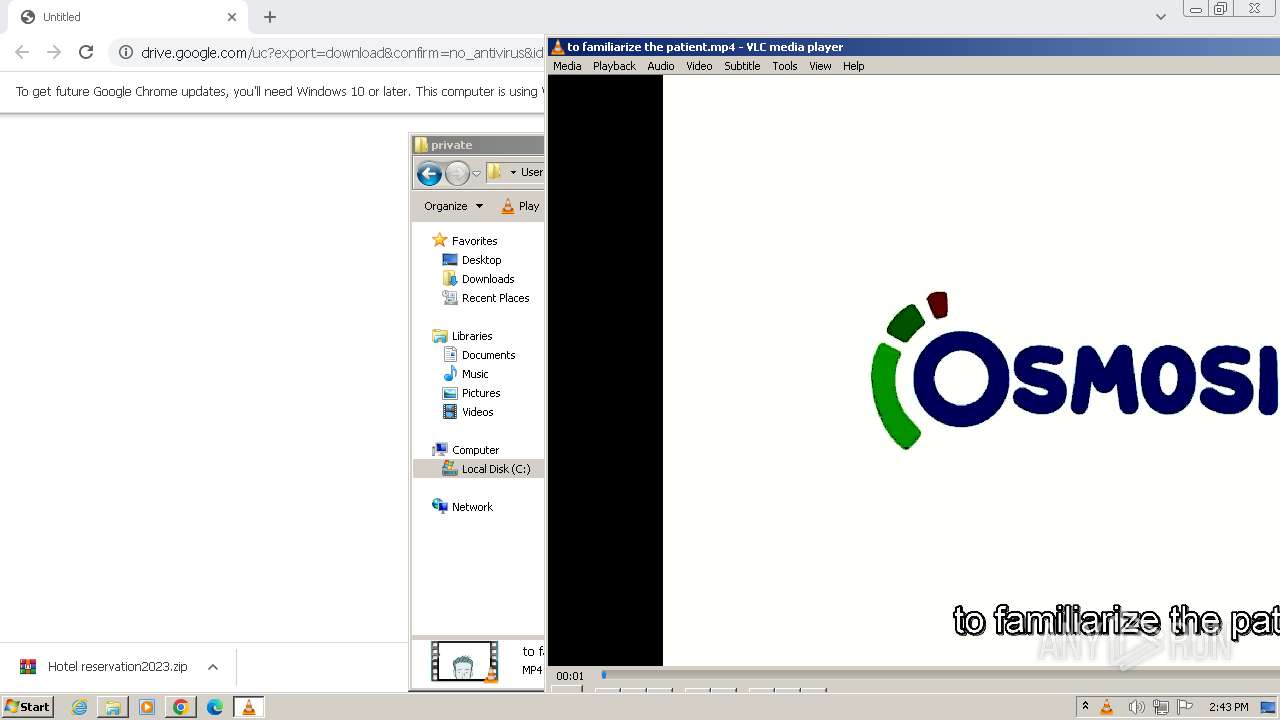1280x720 pixels.
Task: Open the Media menu in VLC
Action: click(x=567, y=66)
